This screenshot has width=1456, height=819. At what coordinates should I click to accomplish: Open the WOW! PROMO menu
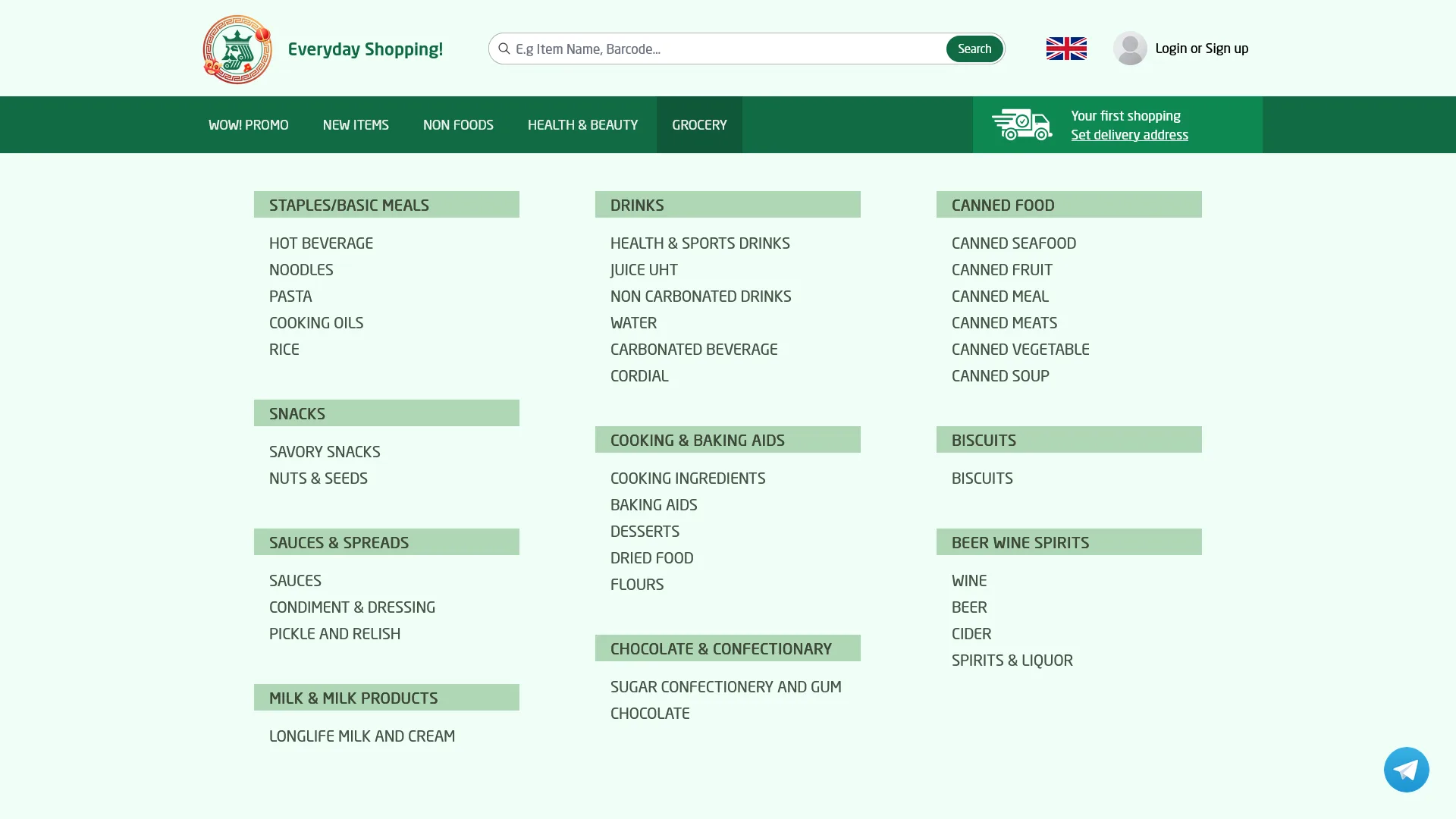coord(248,124)
